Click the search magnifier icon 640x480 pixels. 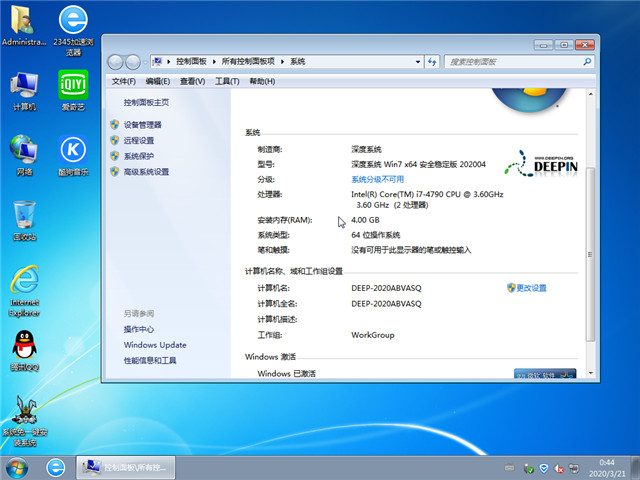[x=587, y=62]
